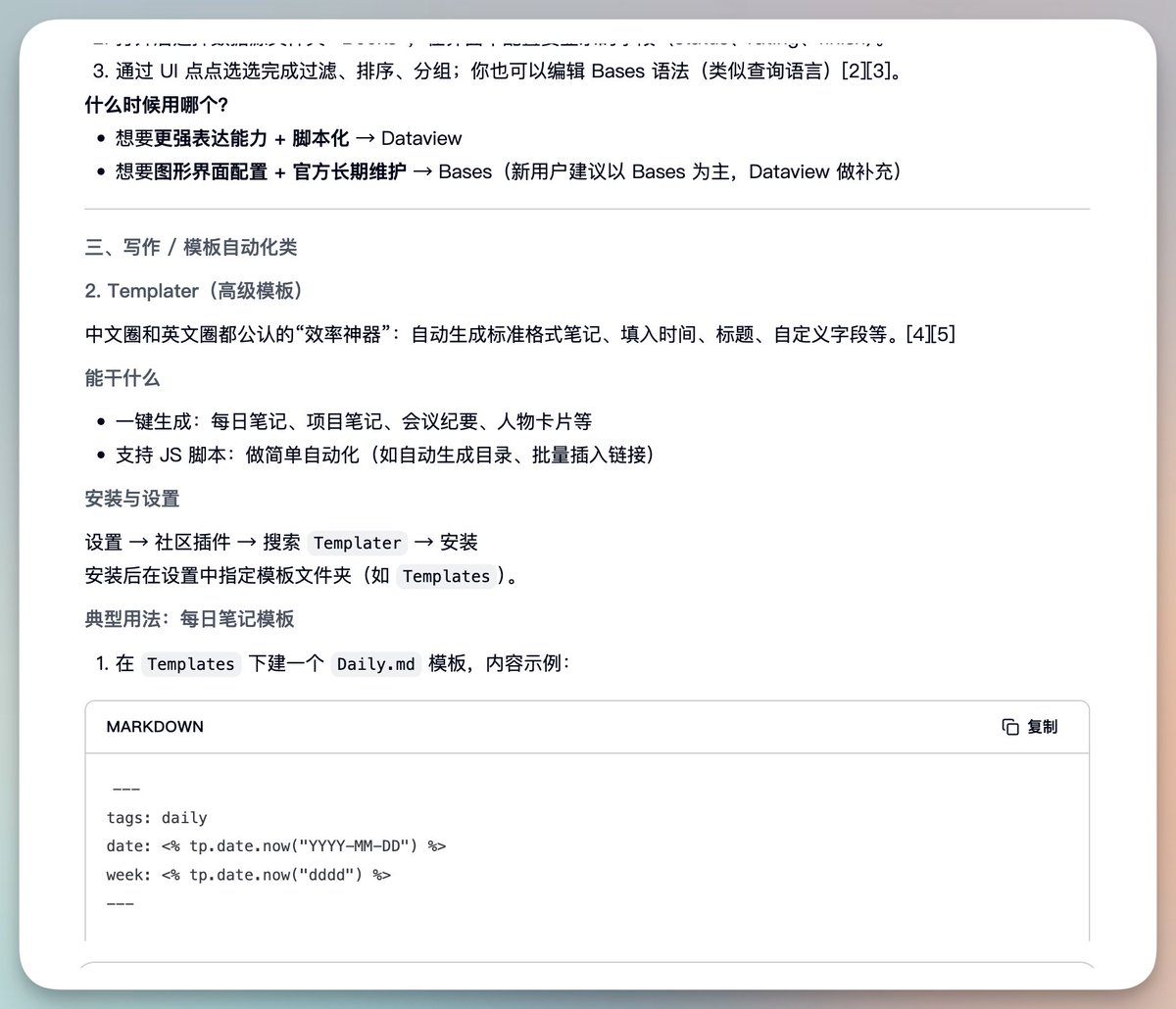Click the inline code Templates in 安装后 line

[x=446, y=576]
